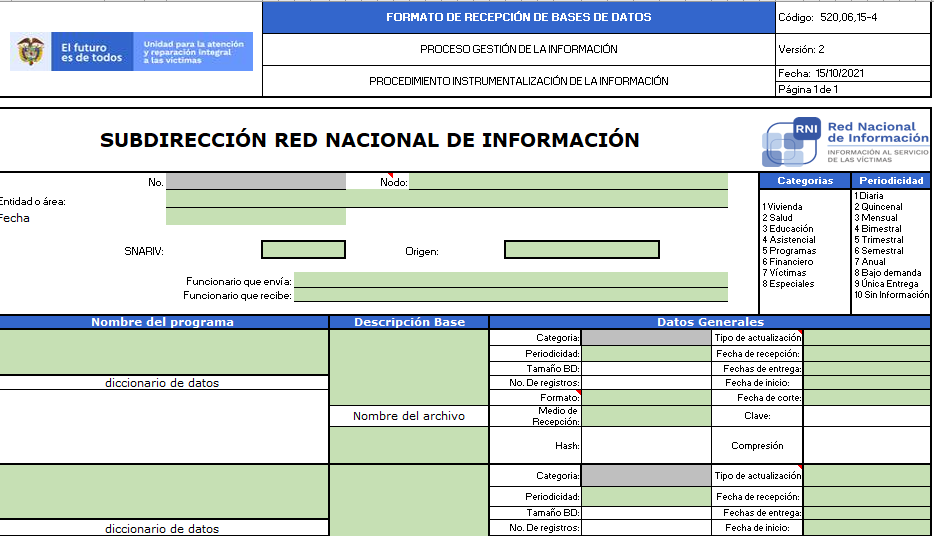Viewport: 934px width, 536px height.
Task: Click the first 'diccionario de datos' label
Action: point(162,383)
